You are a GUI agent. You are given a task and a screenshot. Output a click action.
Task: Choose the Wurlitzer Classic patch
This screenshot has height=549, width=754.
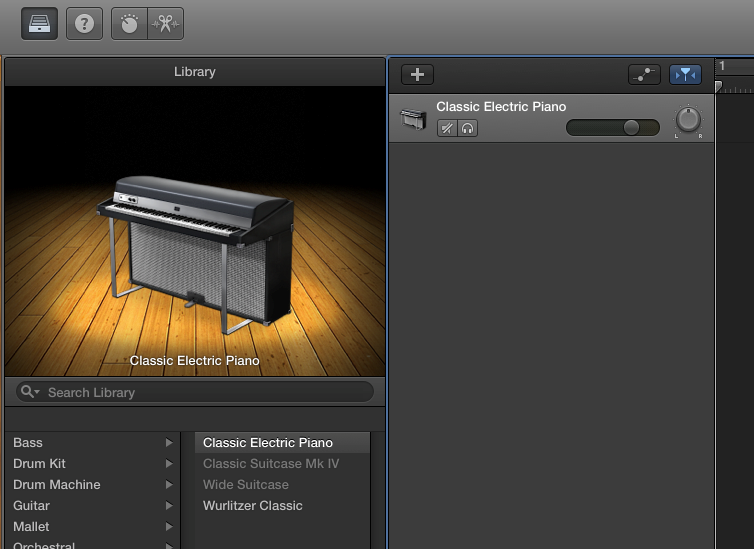(x=282, y=505)
